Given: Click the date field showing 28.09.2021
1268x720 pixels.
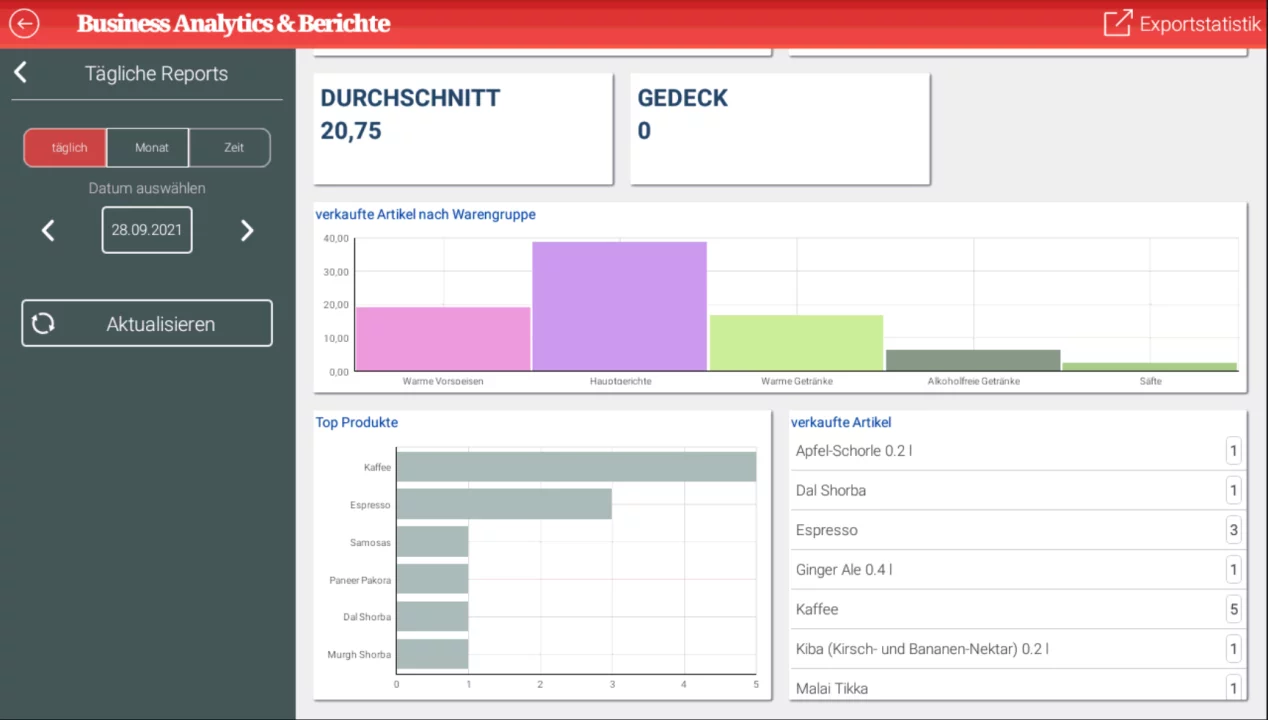Looking at the screenshot, I should [146, 230].
